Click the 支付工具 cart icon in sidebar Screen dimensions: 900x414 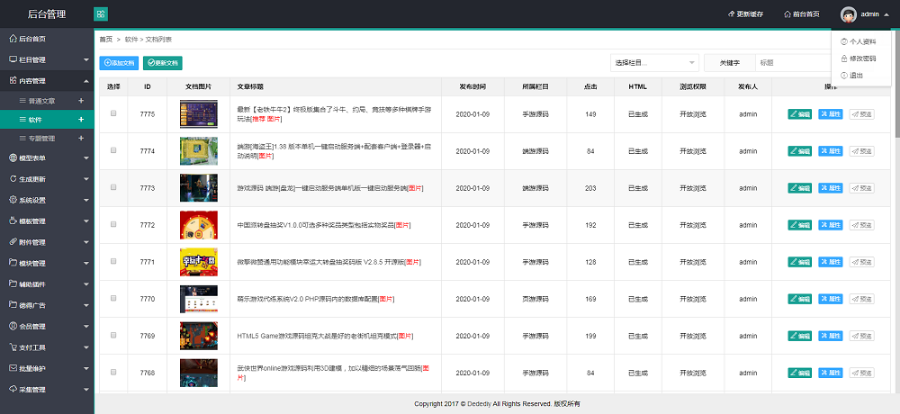(x=11, y=347)
